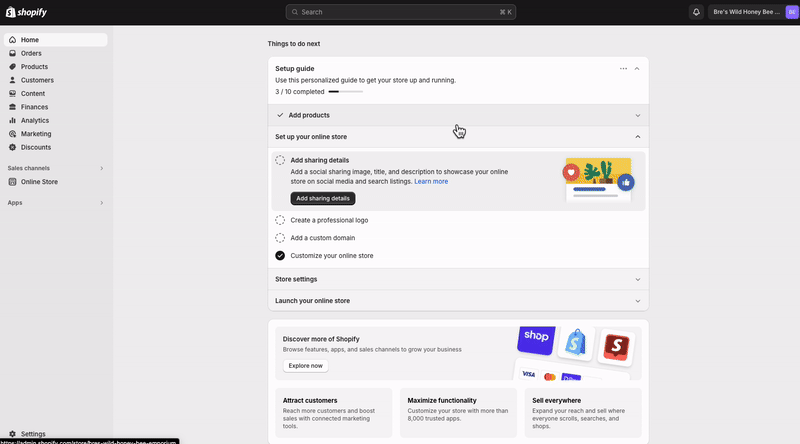
Task: Click the sharing details illustration
Action: [598, 180]
